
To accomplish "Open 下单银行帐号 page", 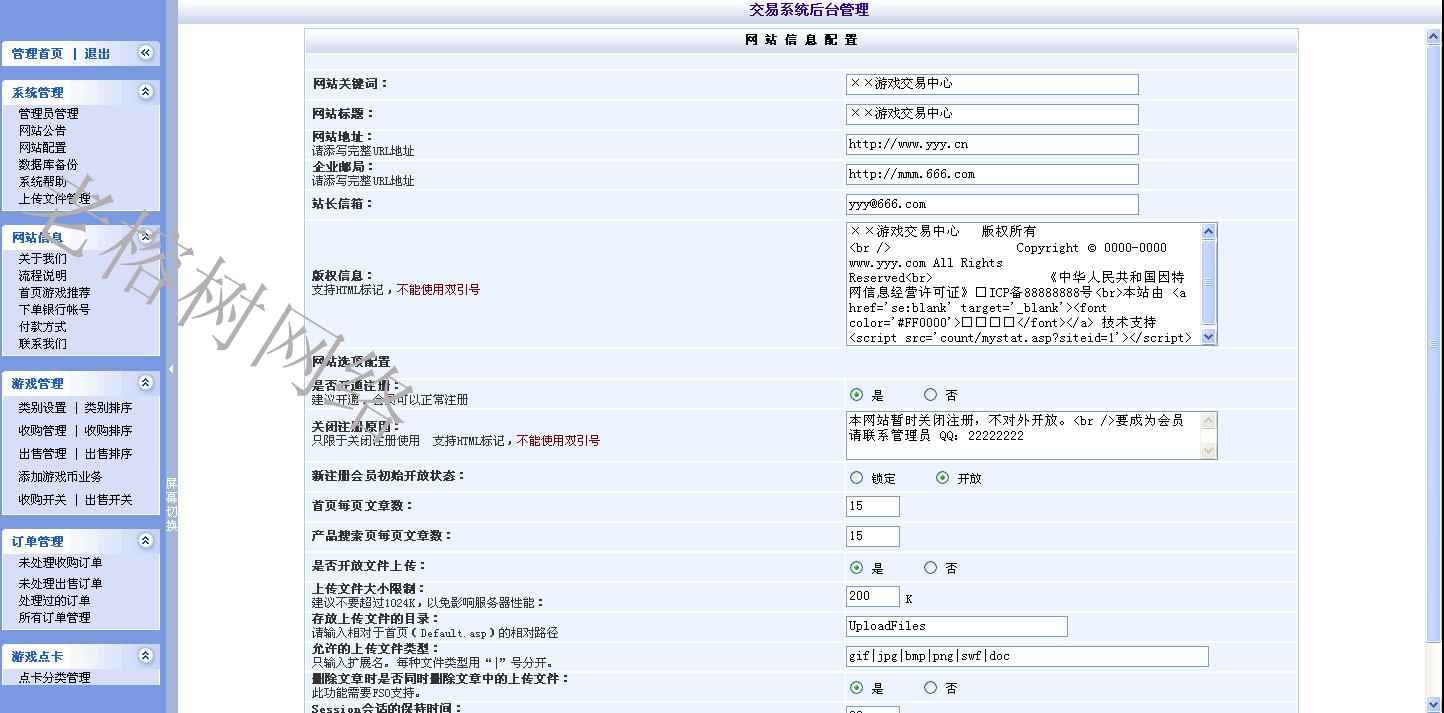I will click(x=54, y=310).
